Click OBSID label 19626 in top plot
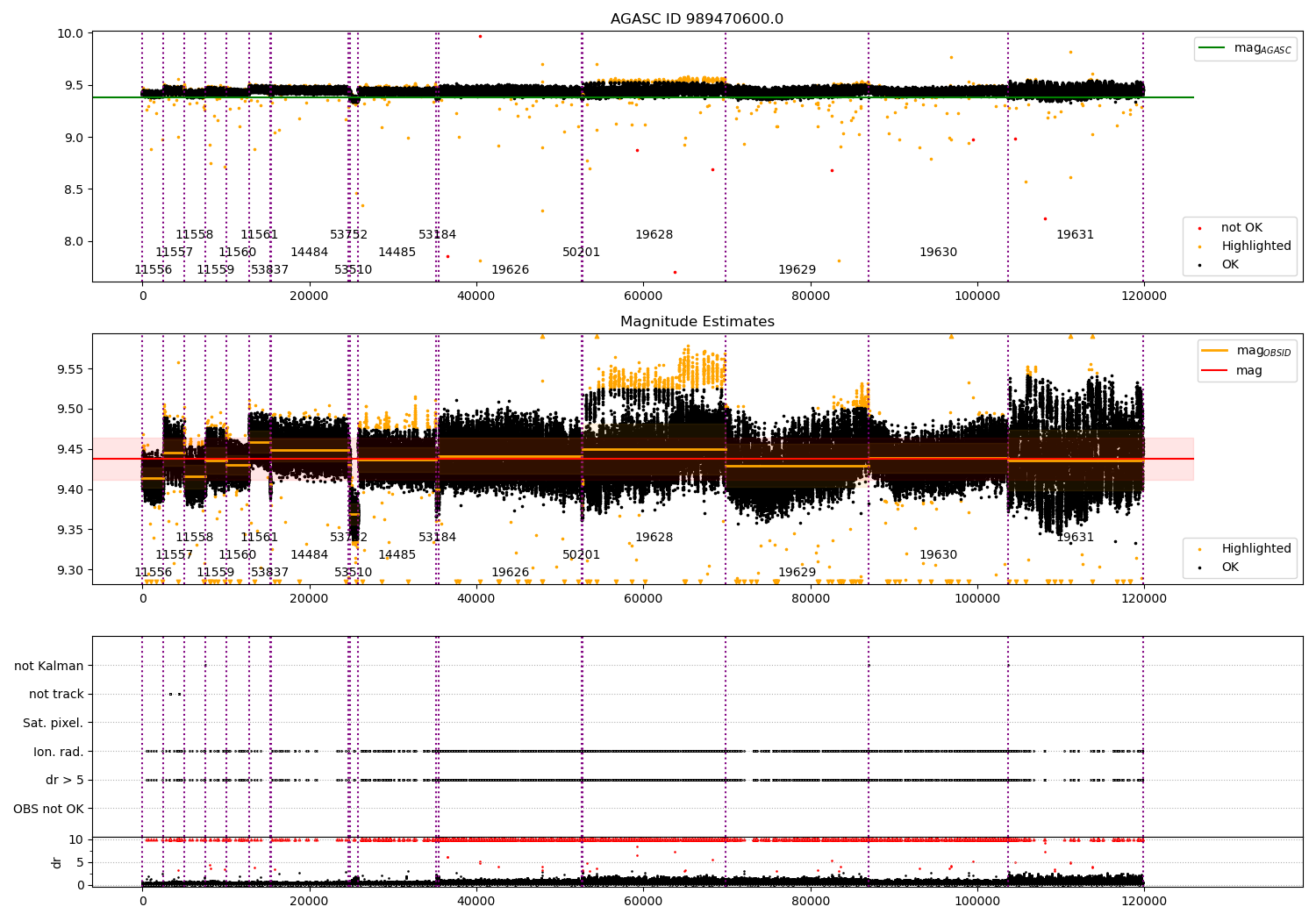Screen dimensions: 1316x921 (511, 270)
